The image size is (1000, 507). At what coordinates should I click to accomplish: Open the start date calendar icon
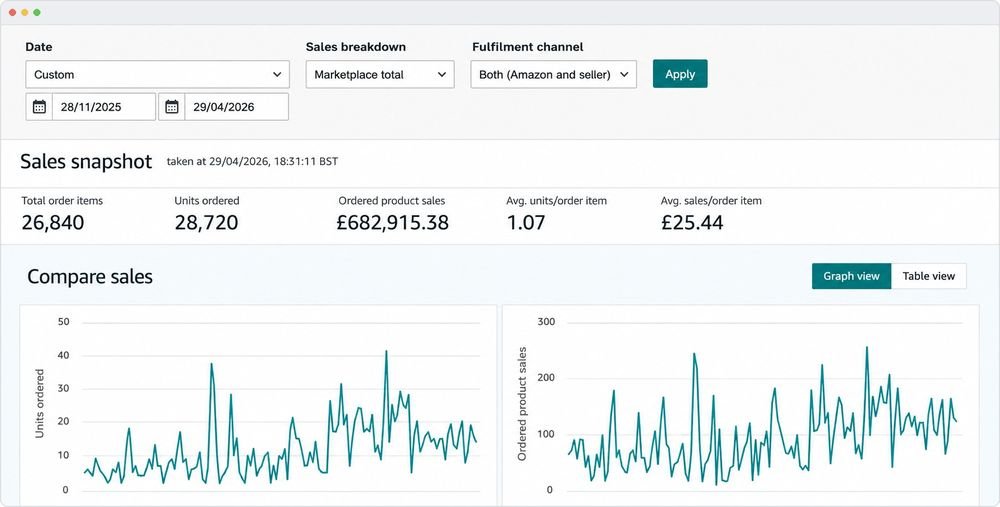40,107
